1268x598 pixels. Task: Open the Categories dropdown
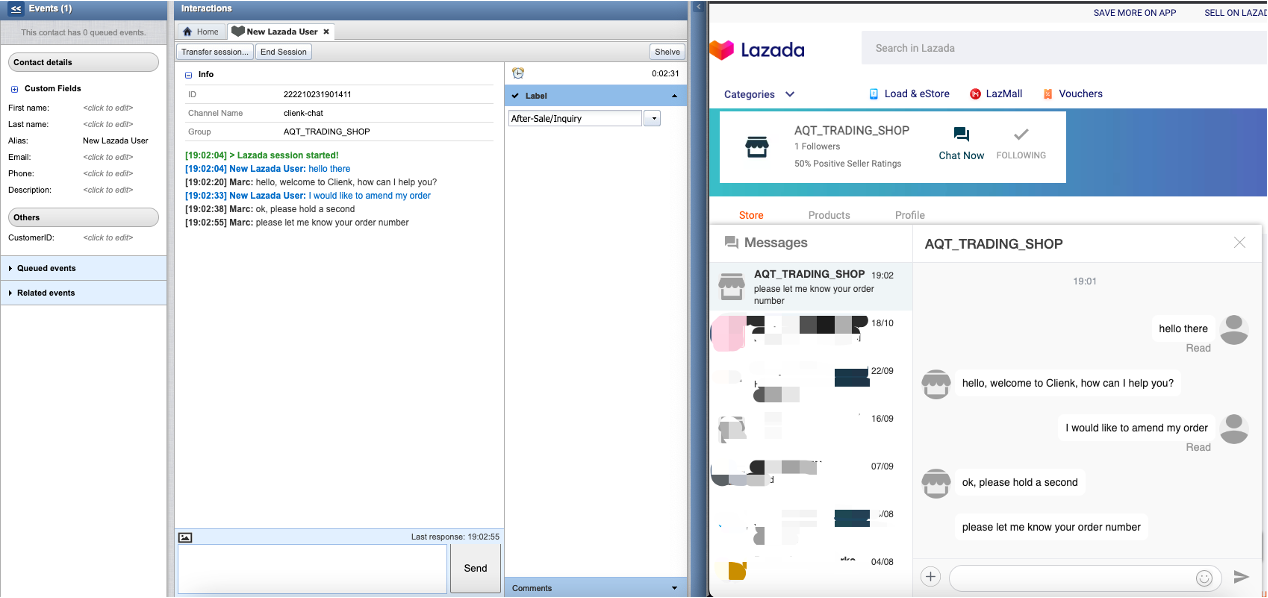click(759, 94)
